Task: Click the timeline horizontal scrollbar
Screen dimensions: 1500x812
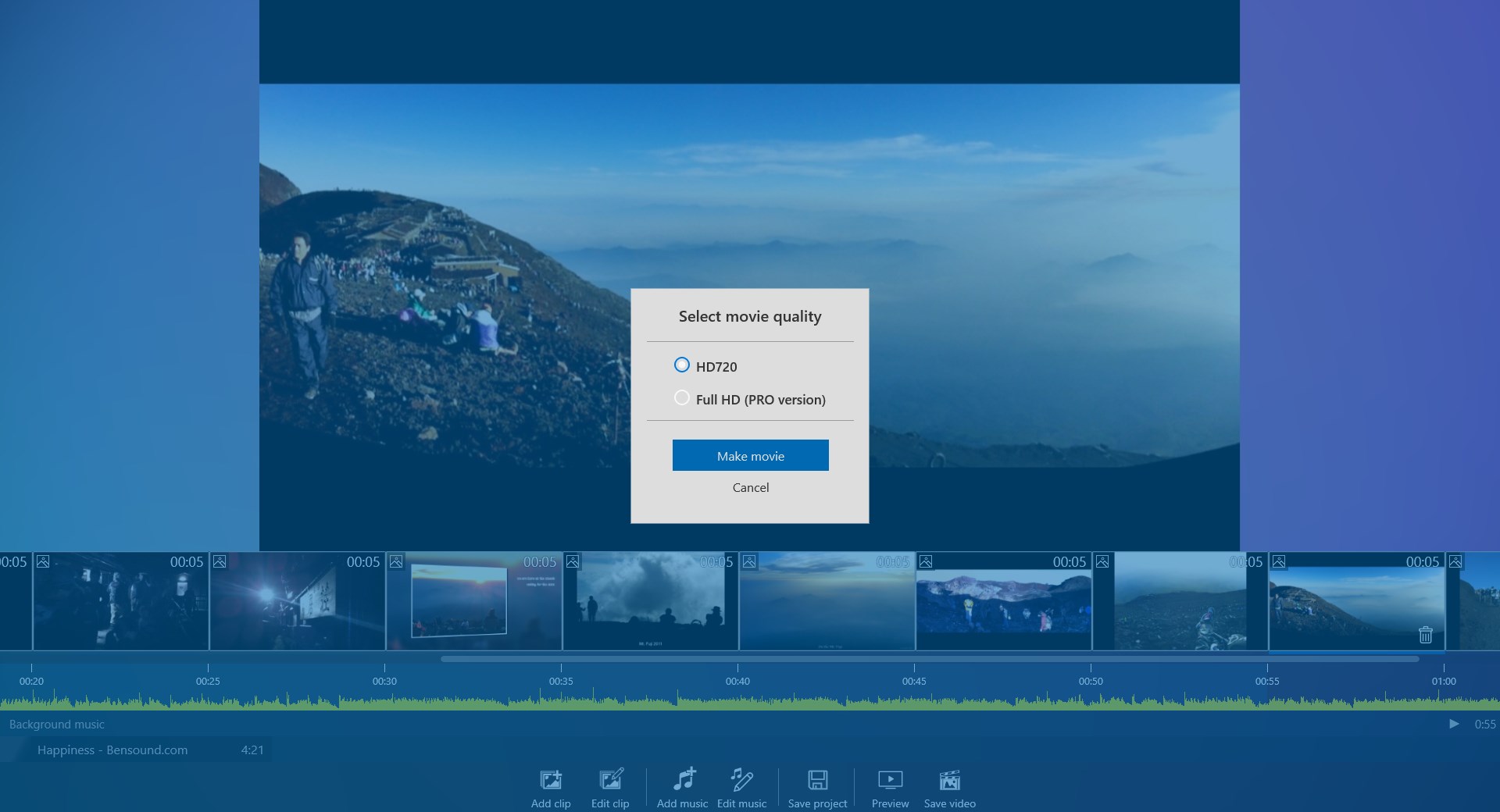Action: click(x=930, y=659)
